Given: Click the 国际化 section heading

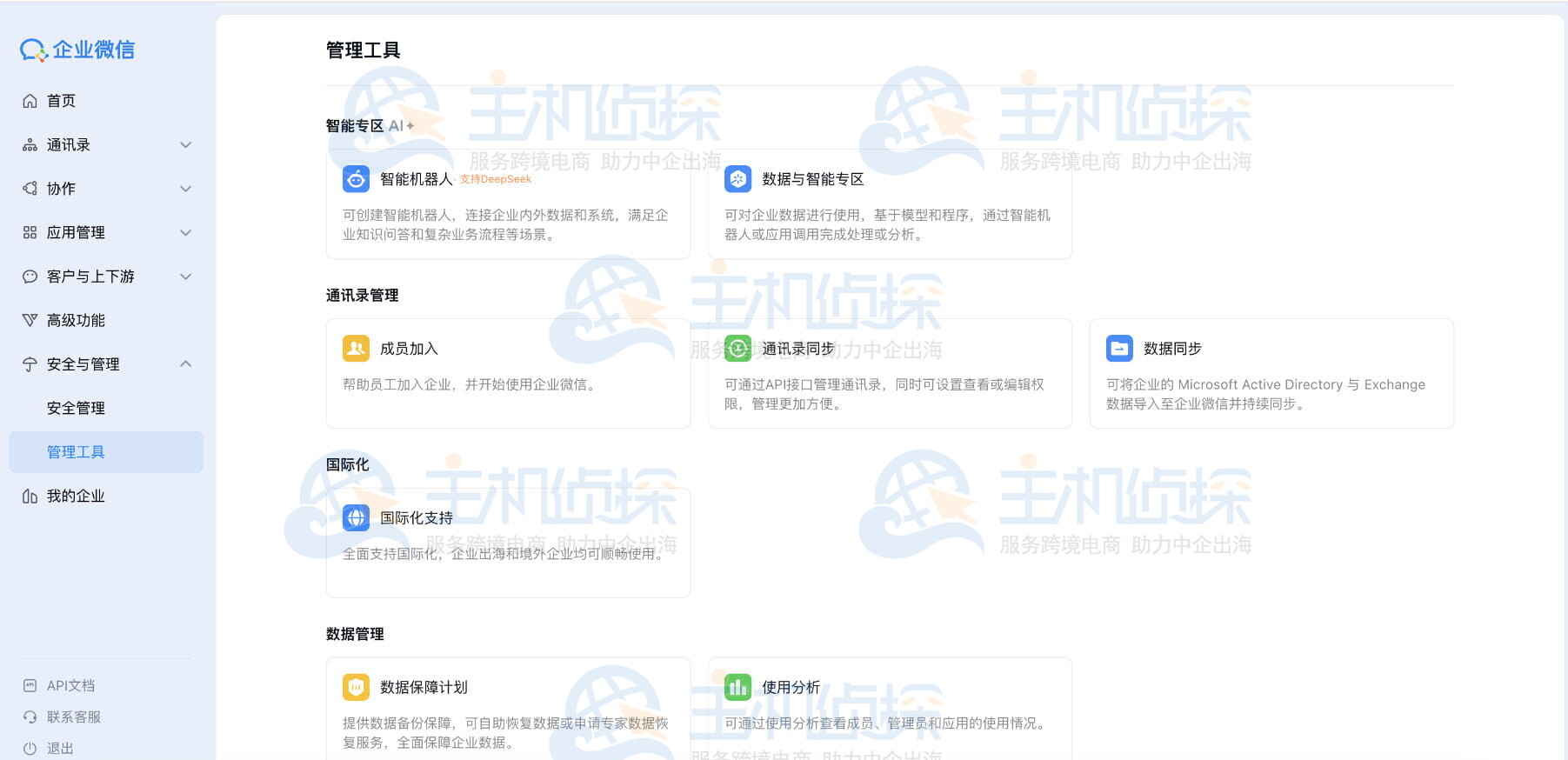Looking at the screenshot, I should [x=348, y=465].
